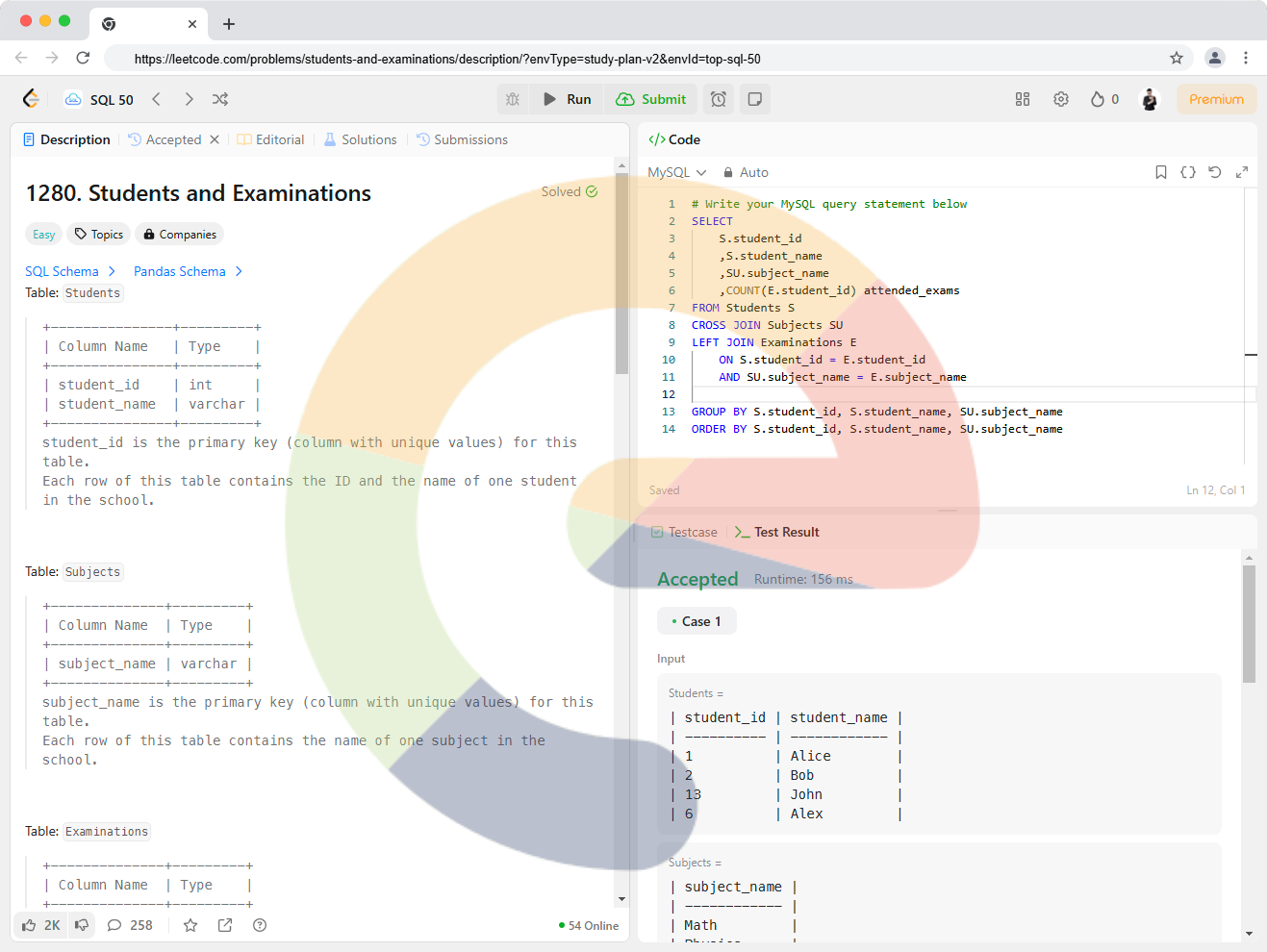Click the problem title 1280. Students and Examinations
1267x952 pixels.
(x=198, y=193)
